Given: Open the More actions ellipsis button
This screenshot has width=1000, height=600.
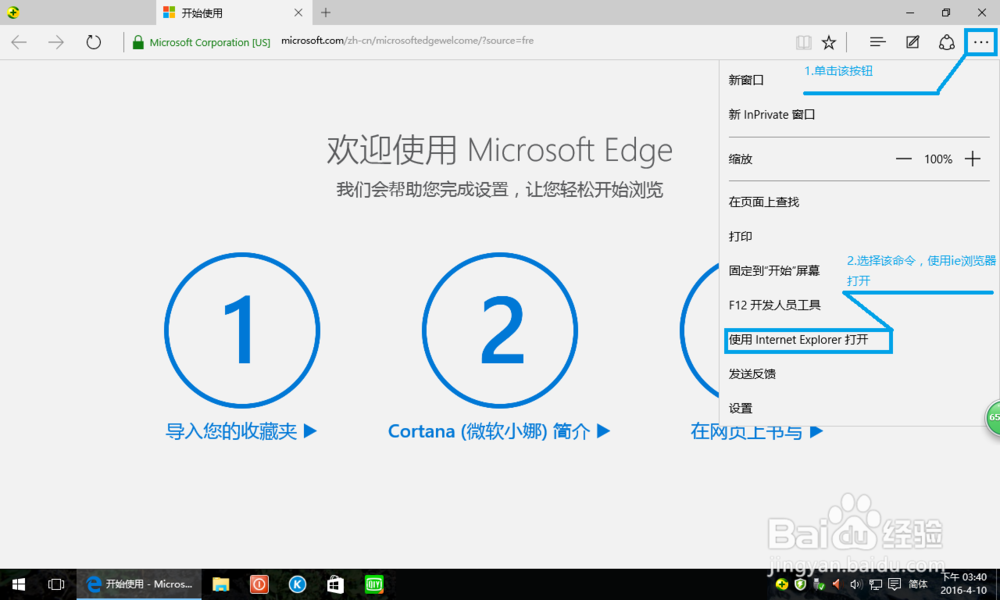Looking at the screenshot, I should click(981, 43).
